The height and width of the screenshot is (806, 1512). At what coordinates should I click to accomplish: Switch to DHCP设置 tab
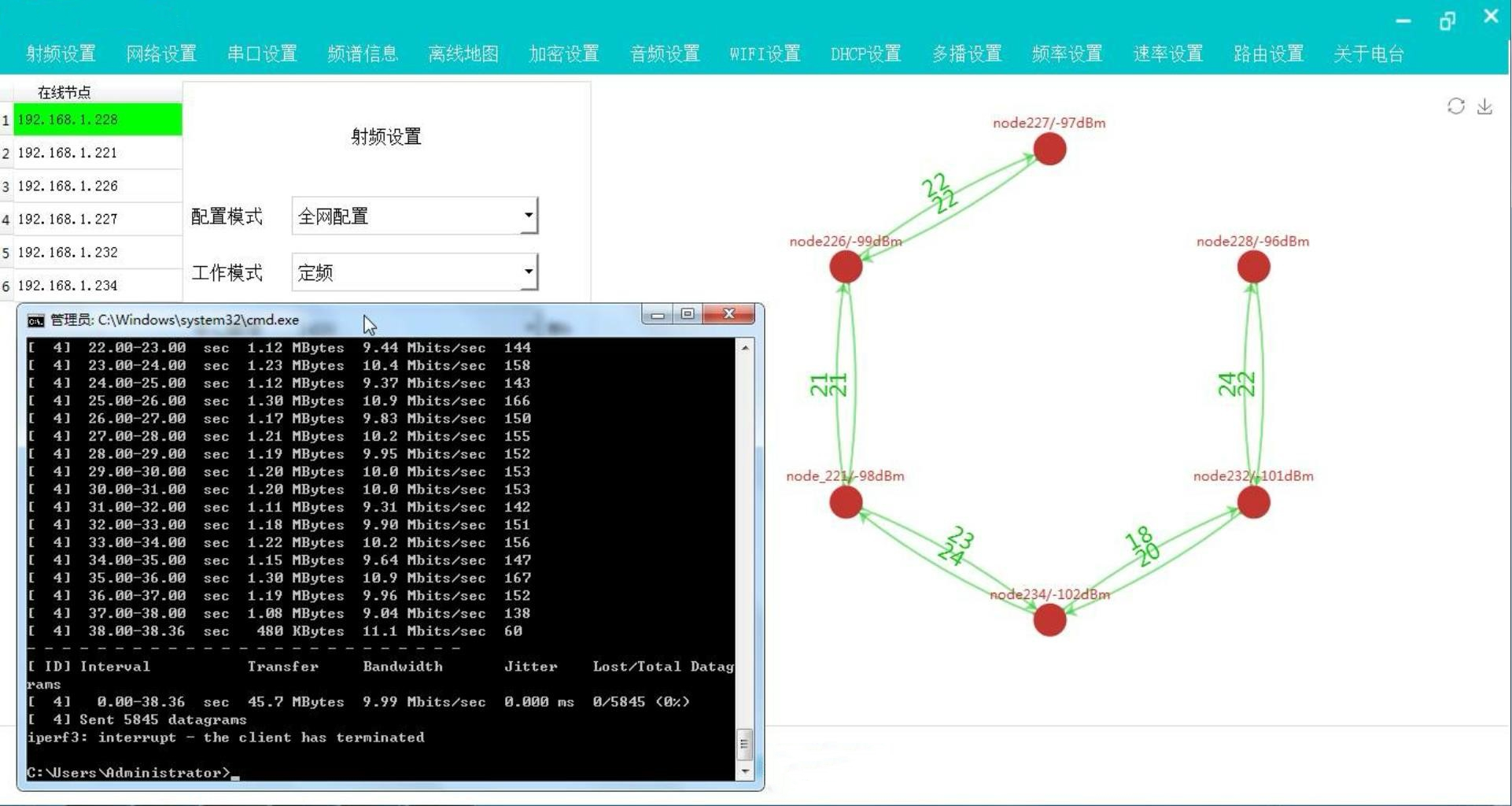tap(865, 54)
